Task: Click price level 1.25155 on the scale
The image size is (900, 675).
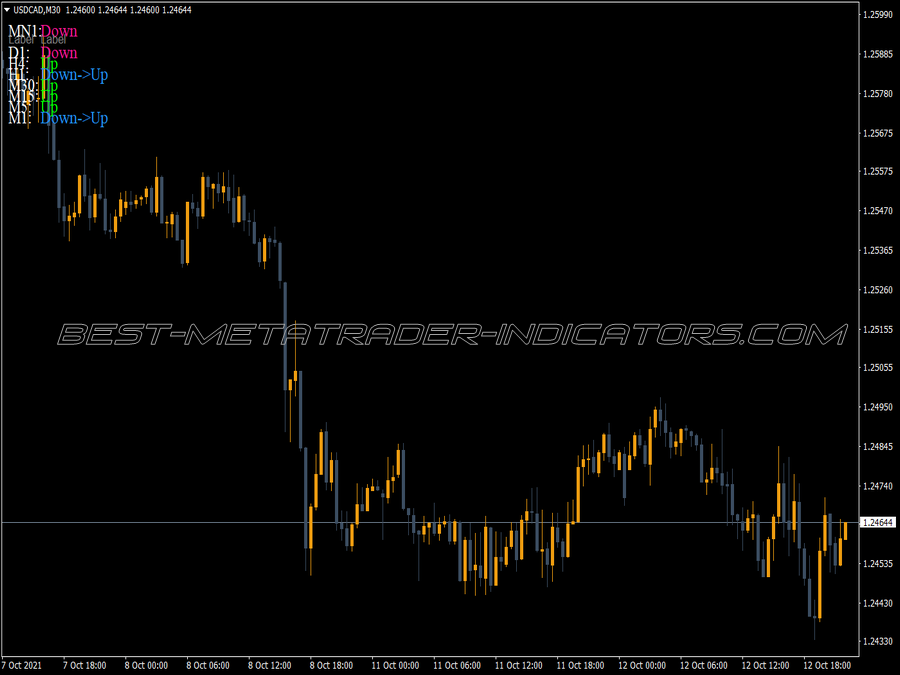Action: click(x=878, y=329)
